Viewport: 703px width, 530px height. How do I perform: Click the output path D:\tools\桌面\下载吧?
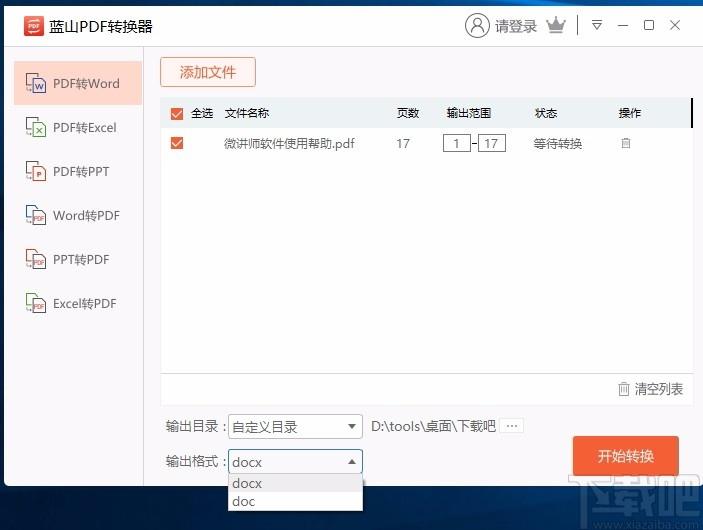(x=433, y=426)
